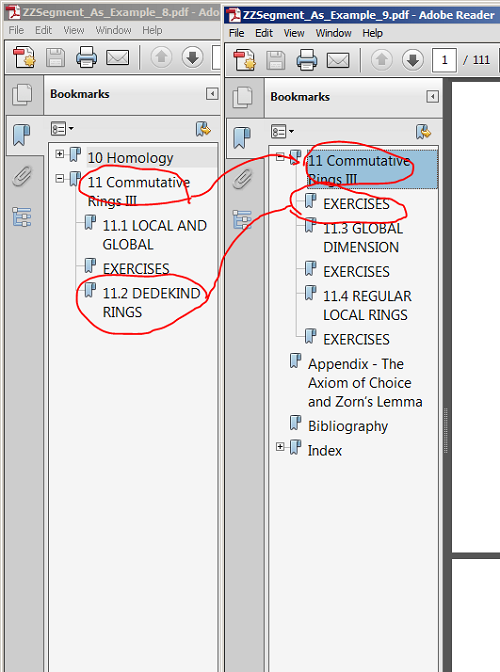The image size is (500, 672).
Task: Open Page Thumbnails panel in right window
Action: click(x=243, y=97)
